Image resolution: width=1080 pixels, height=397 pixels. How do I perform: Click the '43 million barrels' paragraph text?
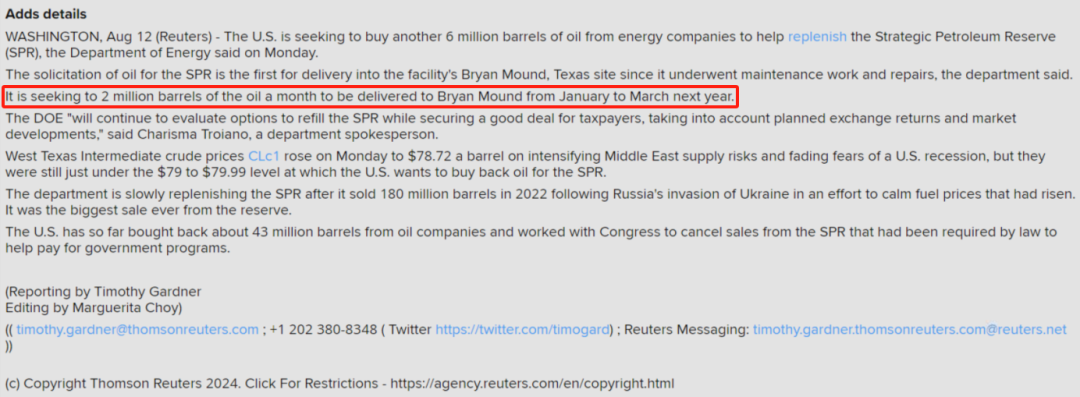530,240
